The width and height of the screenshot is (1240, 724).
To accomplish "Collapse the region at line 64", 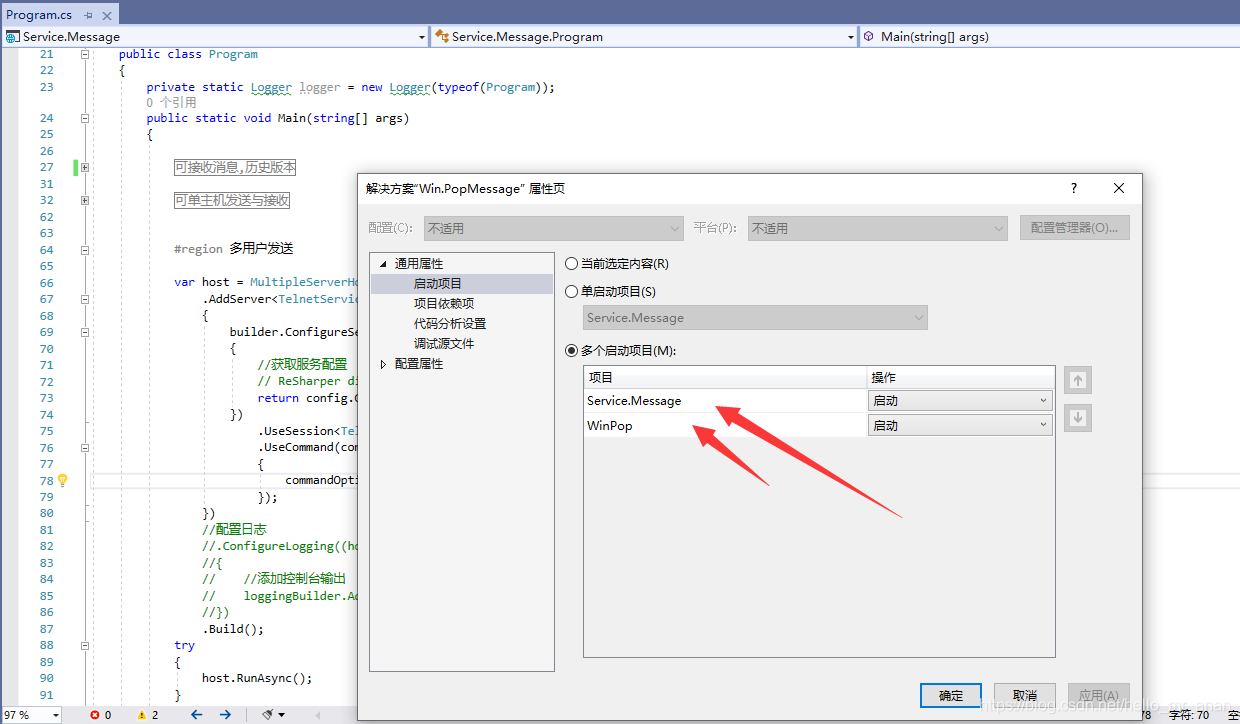I will [85, 250].
